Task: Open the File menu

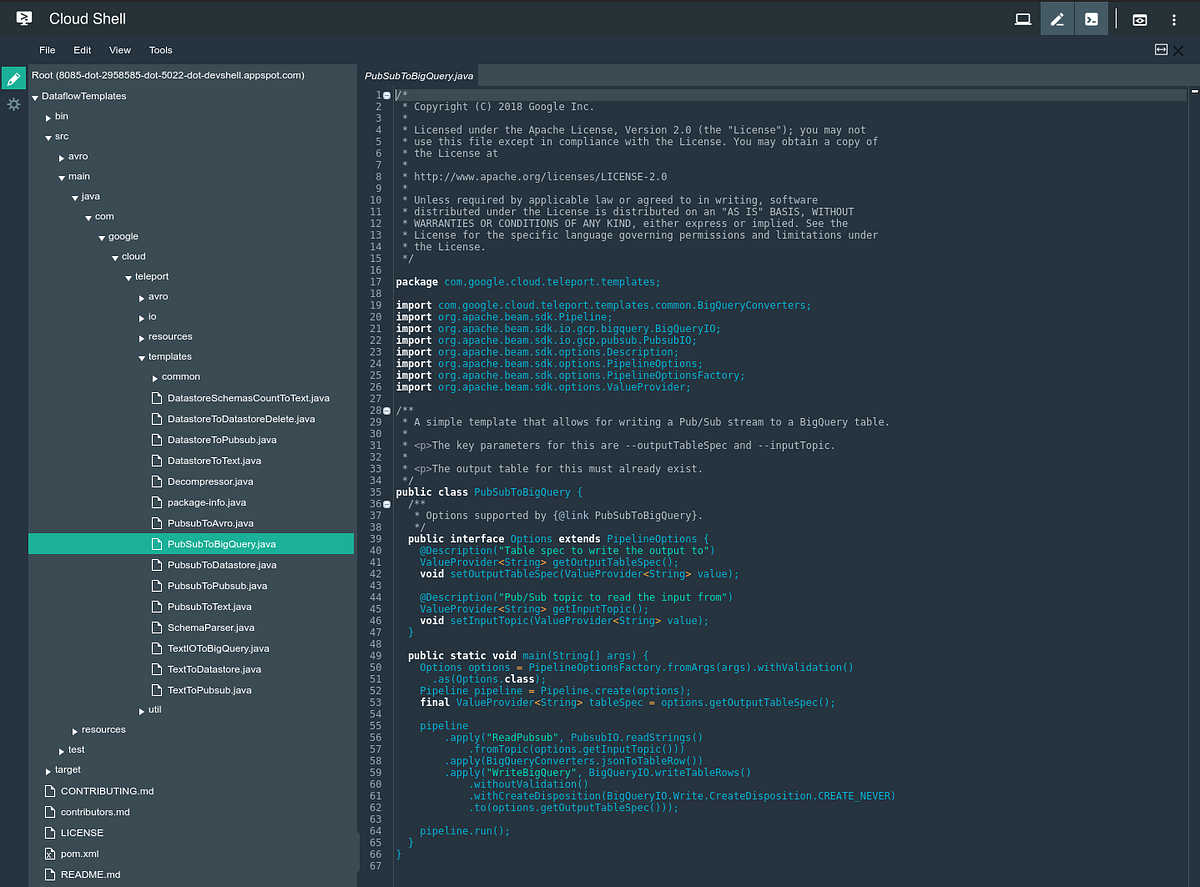Action: tap(47, 50)
